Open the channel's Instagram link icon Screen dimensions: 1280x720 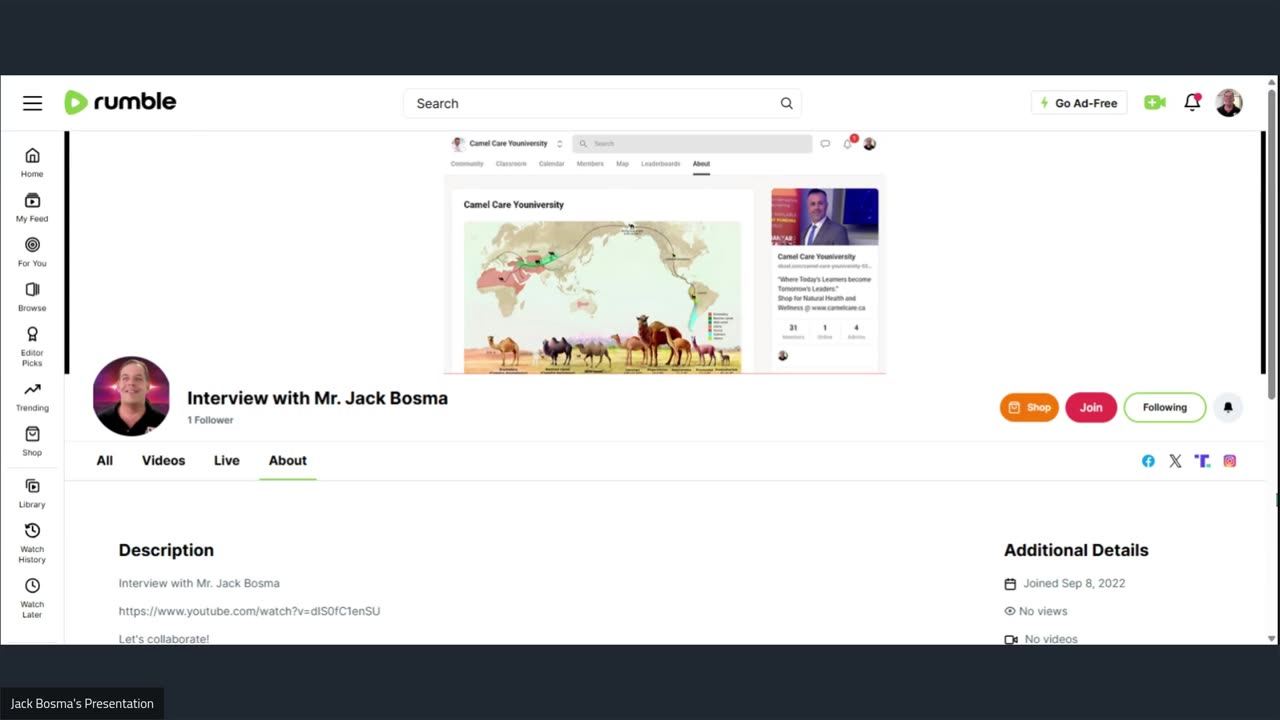point(1230,461)
